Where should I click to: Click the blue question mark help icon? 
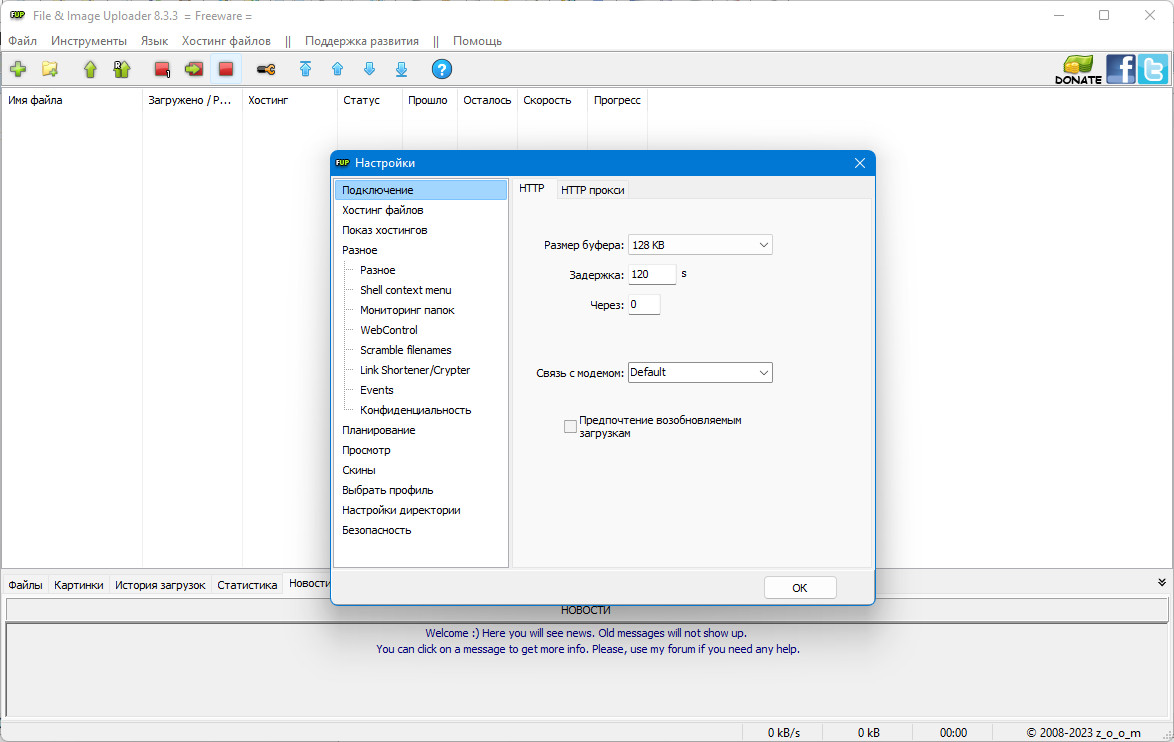[442, 70]
